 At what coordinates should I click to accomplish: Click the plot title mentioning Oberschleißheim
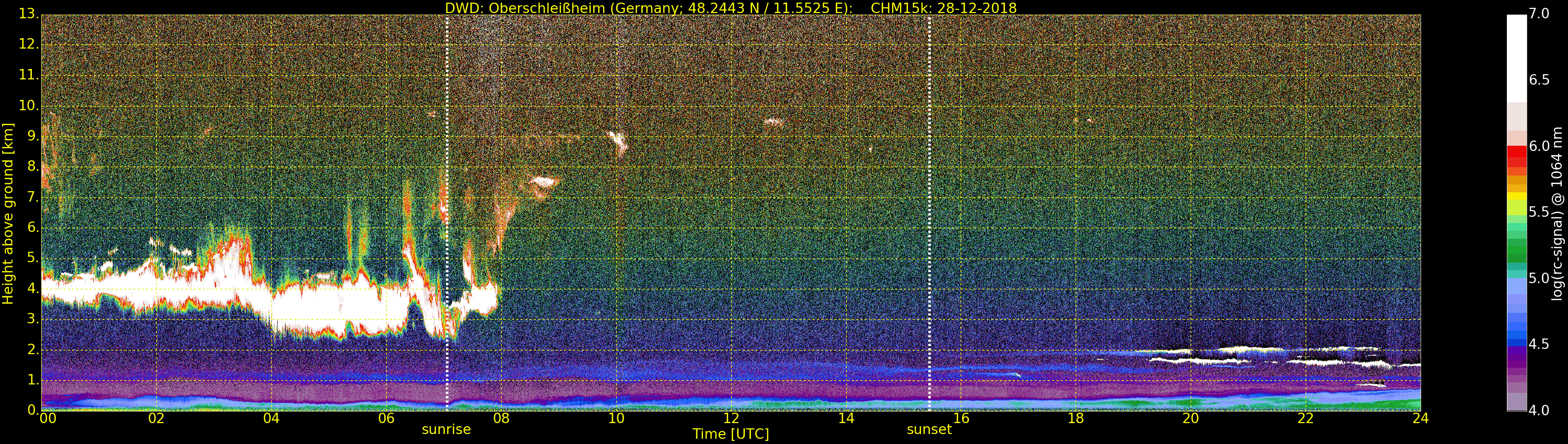[x=731, y=8]
